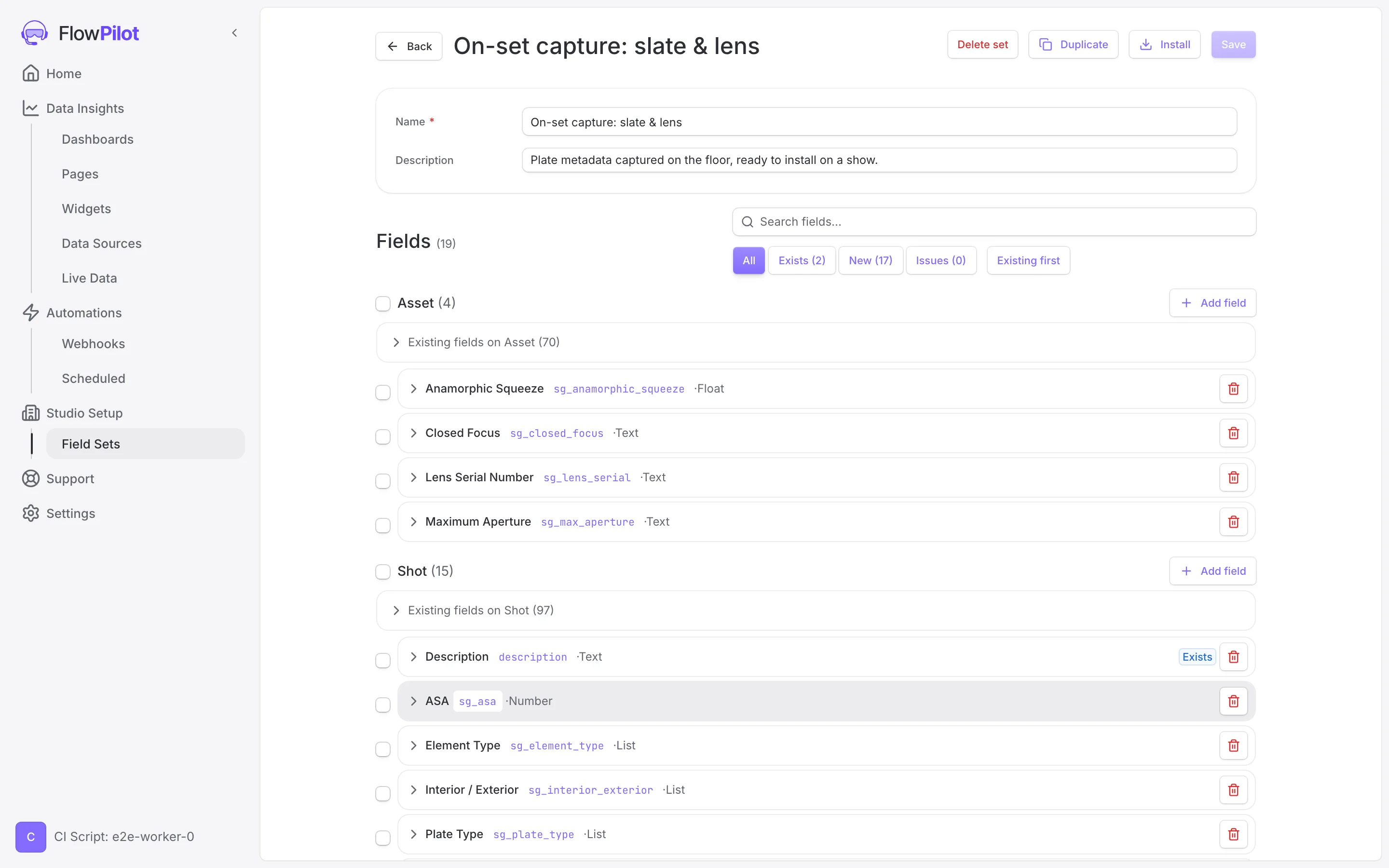Check the Closed Focus checkbox

(x=383, y=436)
